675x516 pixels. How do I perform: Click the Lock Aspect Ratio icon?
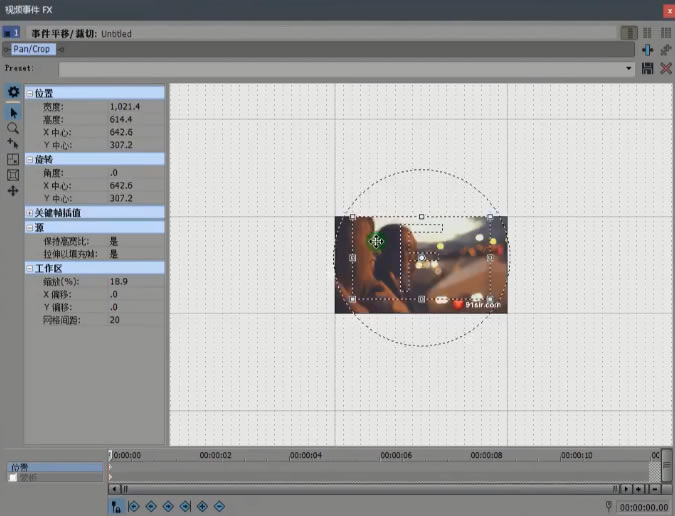pyautogui.click(x=13, y=175)
